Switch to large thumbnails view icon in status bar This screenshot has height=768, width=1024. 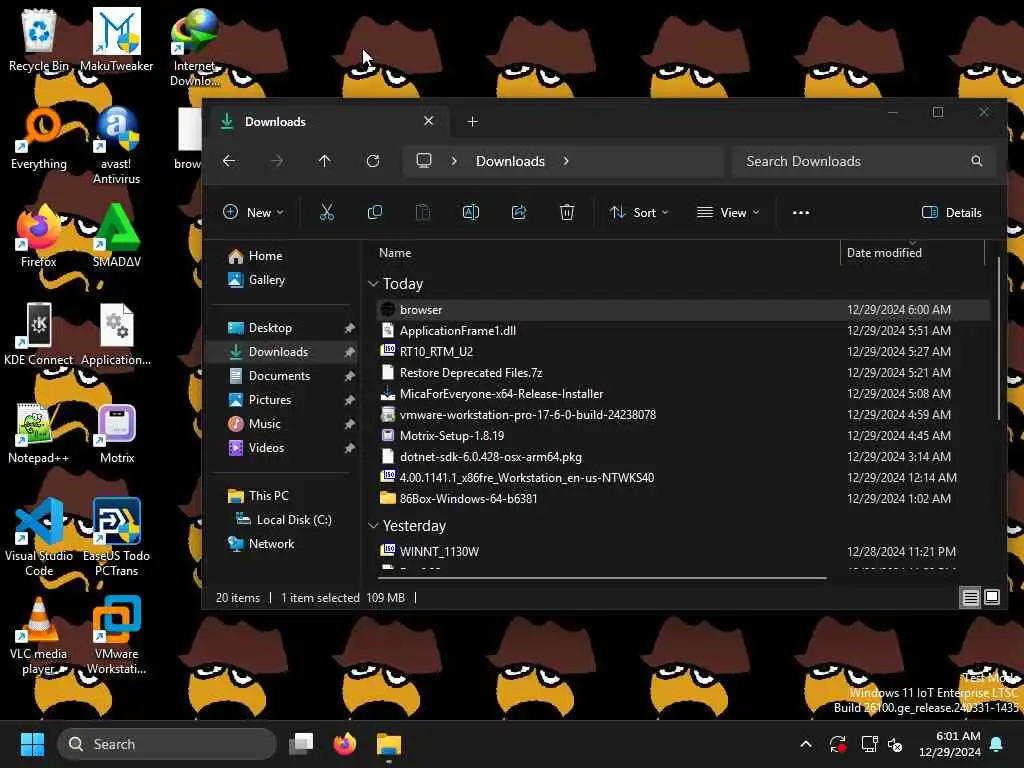click(992, 598)
